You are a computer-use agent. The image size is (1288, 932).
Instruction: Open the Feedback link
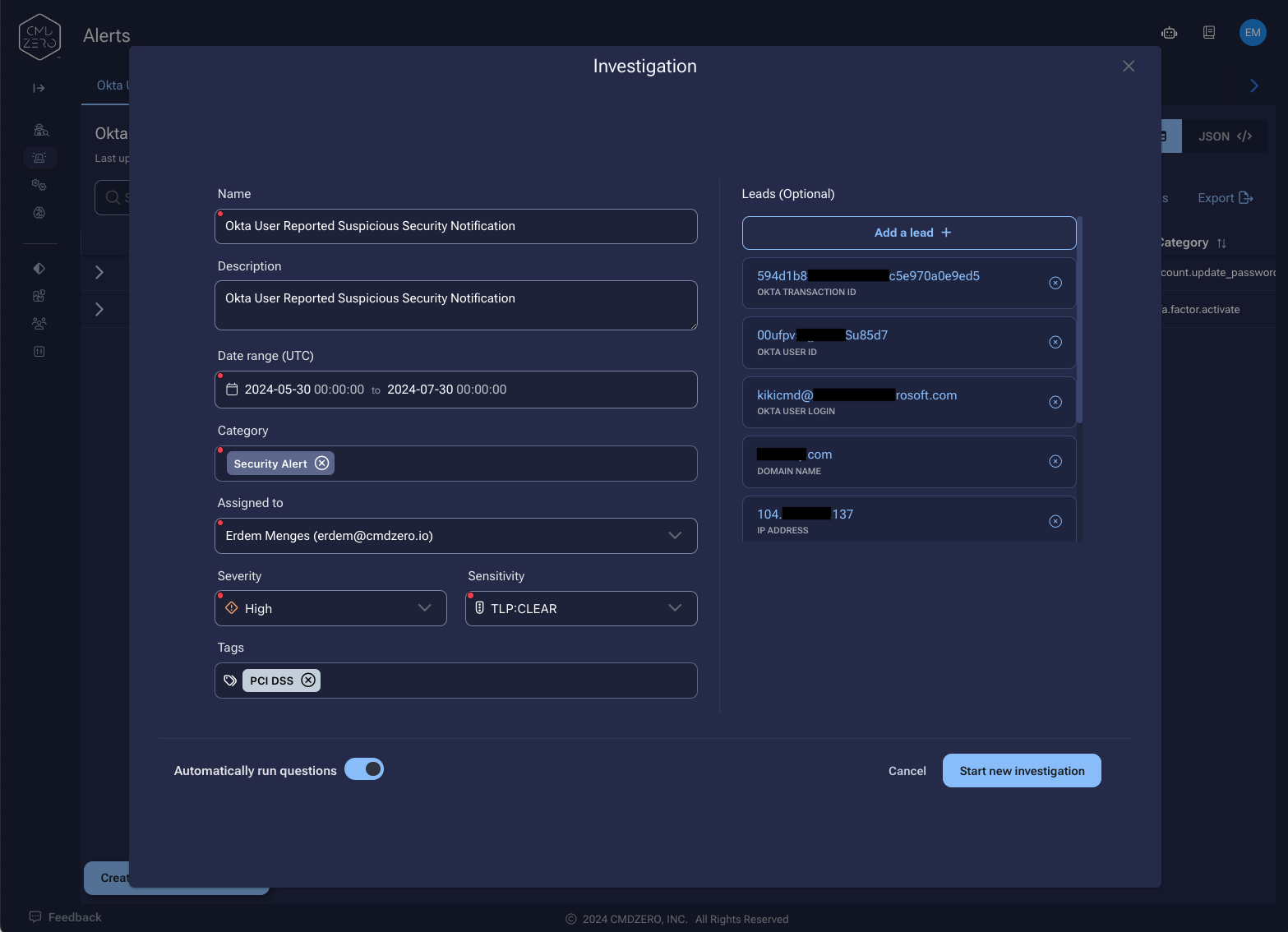(x=66, y=917)
